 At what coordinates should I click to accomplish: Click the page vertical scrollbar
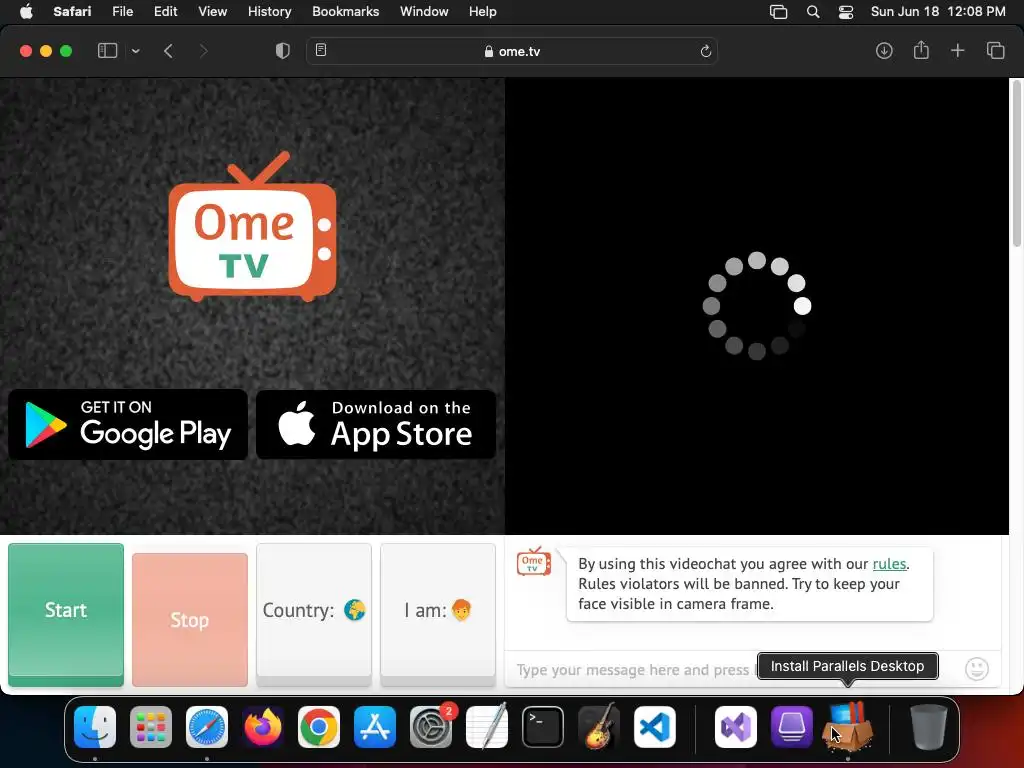1016,163
